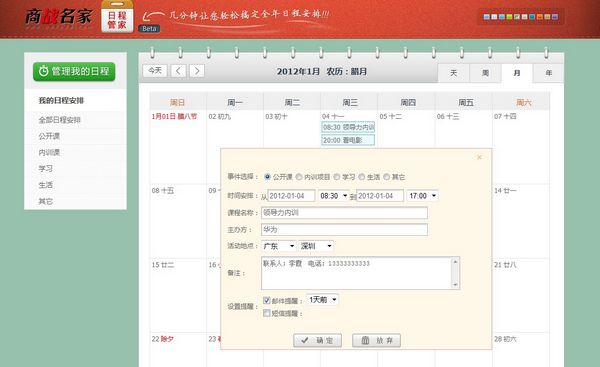Click the start date field 2012-01-04
The image size is (600, 367).
(291, 196)
